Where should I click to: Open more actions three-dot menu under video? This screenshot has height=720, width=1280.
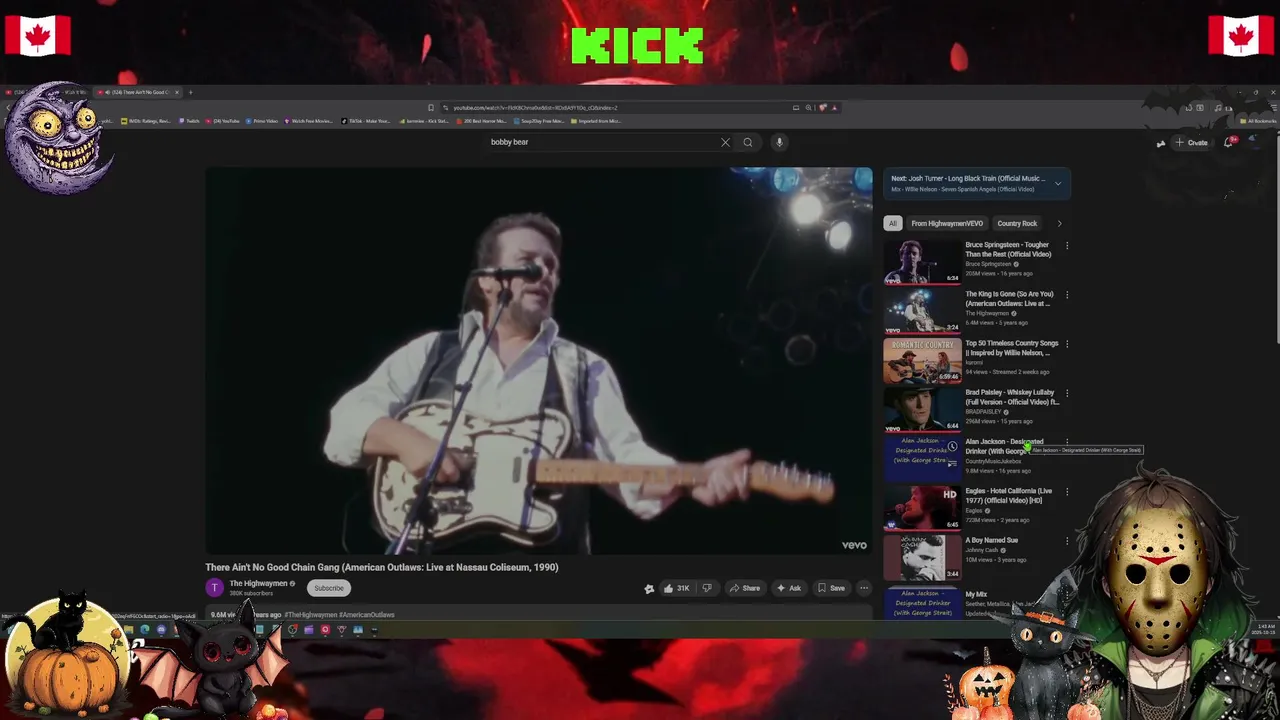[x=864, y=588]
